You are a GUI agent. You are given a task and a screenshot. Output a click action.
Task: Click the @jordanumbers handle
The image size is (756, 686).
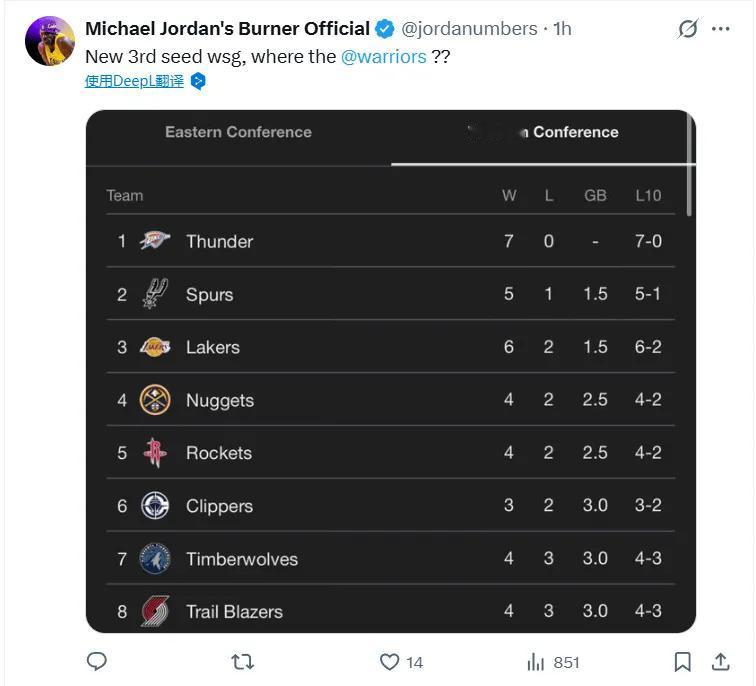pyautogui.click(x=469, y=29)
